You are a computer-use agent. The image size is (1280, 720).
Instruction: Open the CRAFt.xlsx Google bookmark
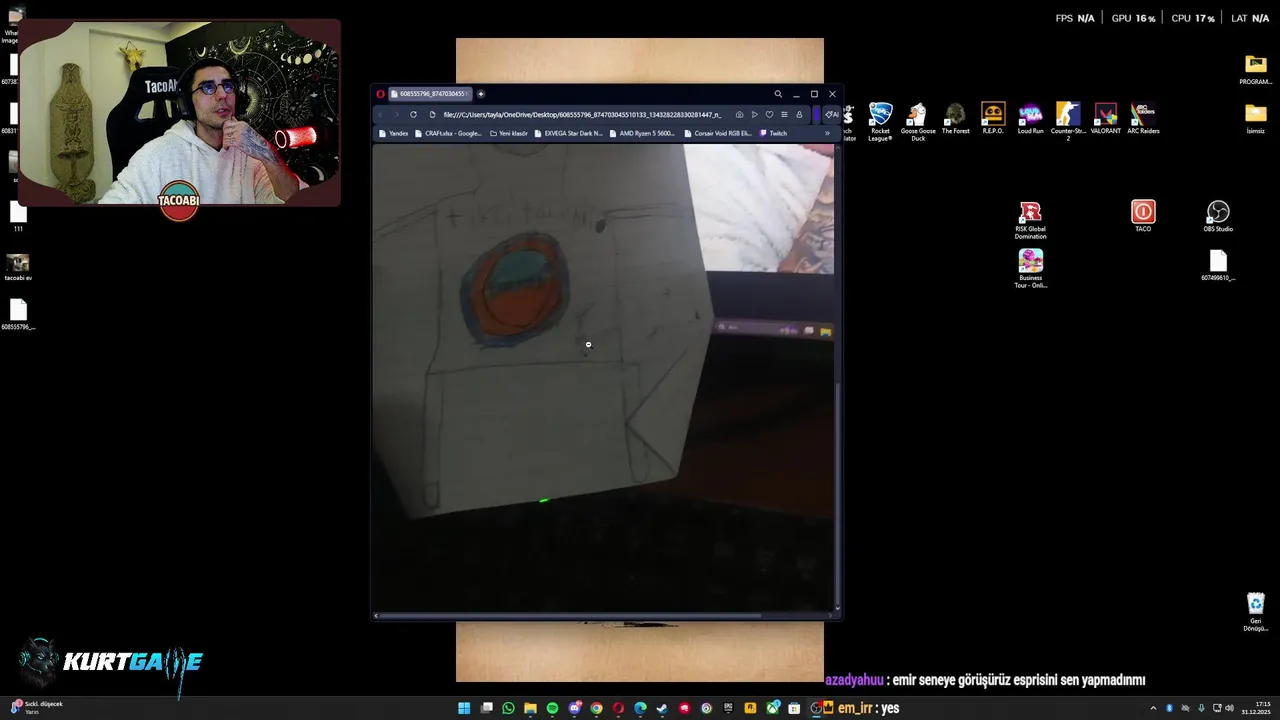coord(447,133)
